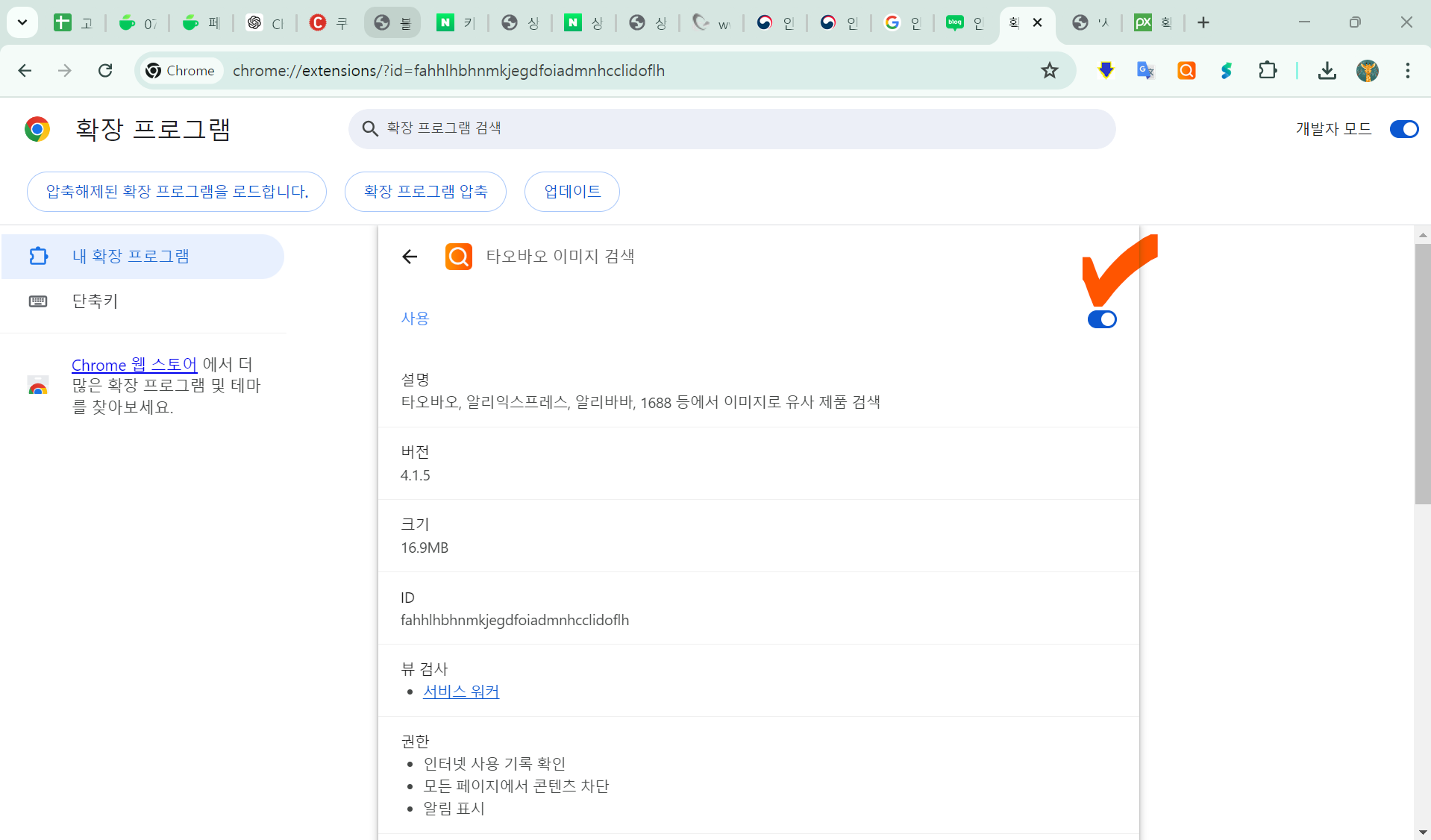Screen dimensions: 1431x840
Task: Switch to the Naver blog tab
Action: pos(966,22)
